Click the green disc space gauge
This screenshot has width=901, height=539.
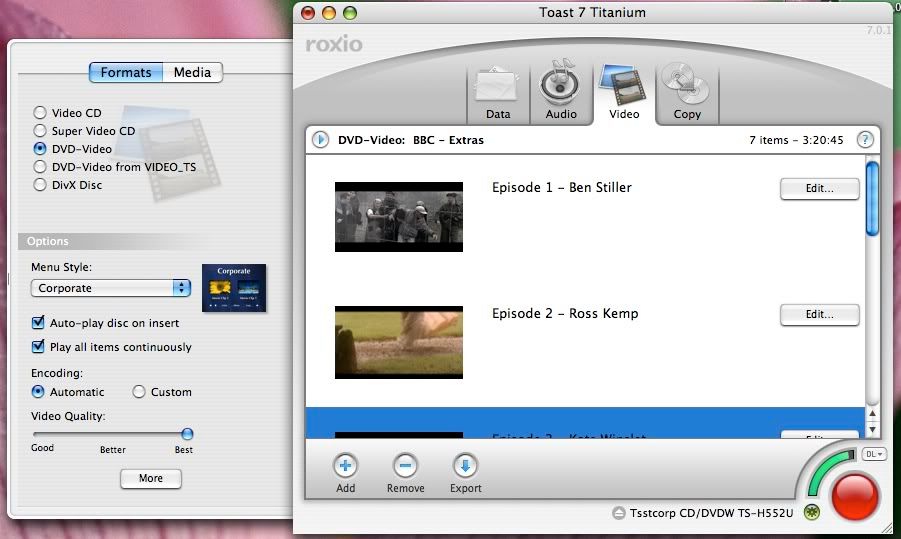click(827, 471)
